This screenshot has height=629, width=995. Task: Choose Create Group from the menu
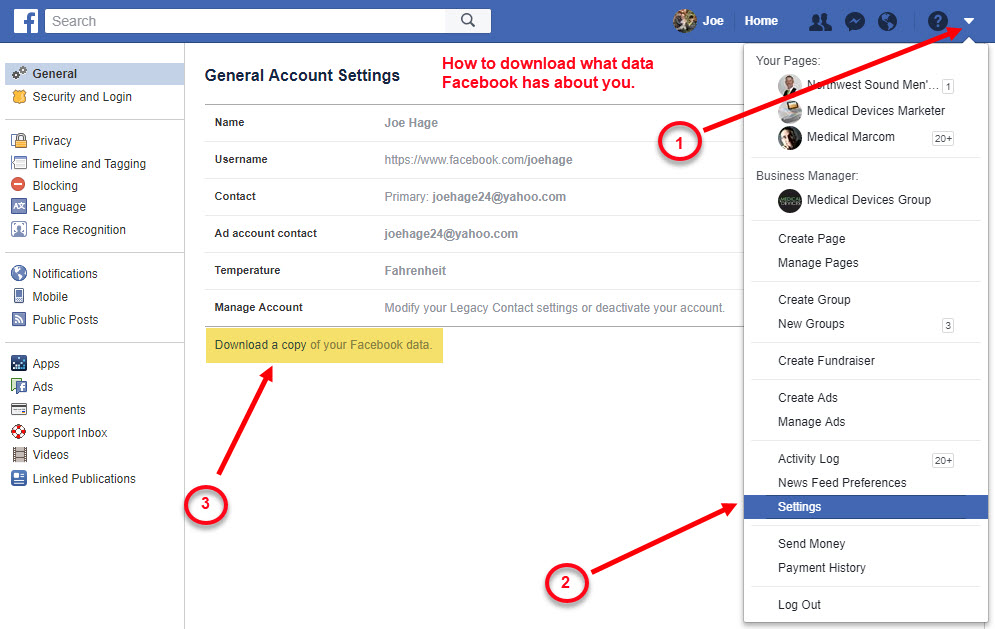(814, 300)
